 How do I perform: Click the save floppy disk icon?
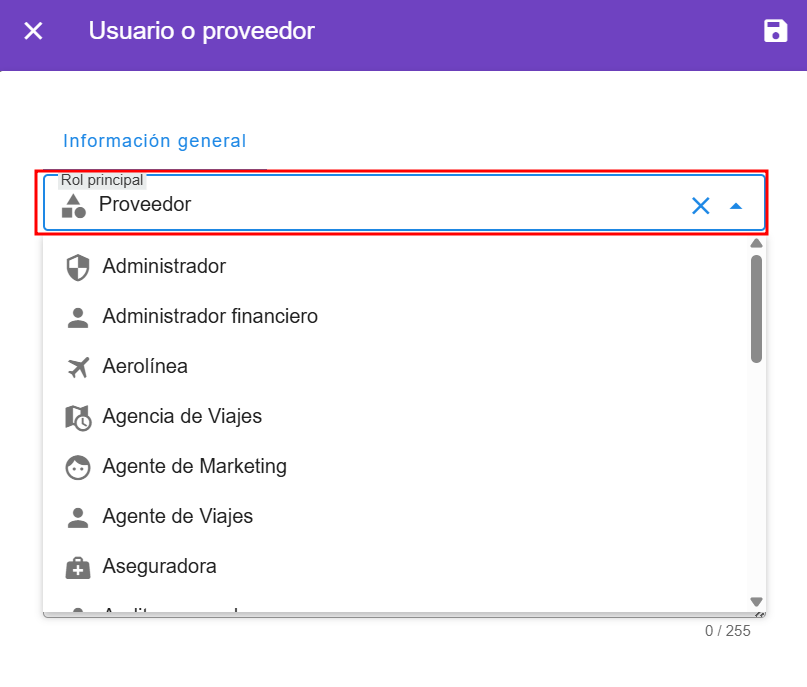pyautogui.click(x=775, y=31)
